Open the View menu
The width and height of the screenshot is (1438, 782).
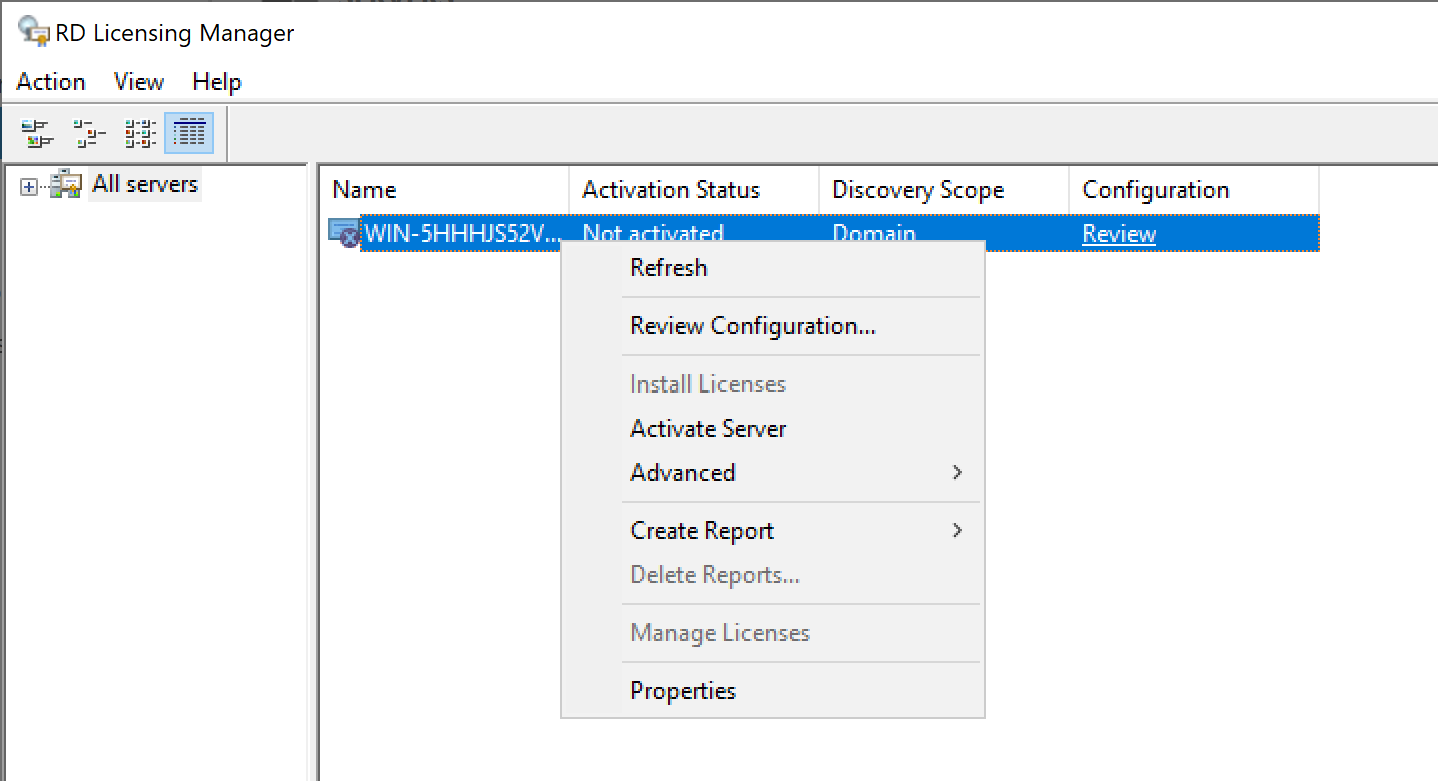(x=139, y=82)
